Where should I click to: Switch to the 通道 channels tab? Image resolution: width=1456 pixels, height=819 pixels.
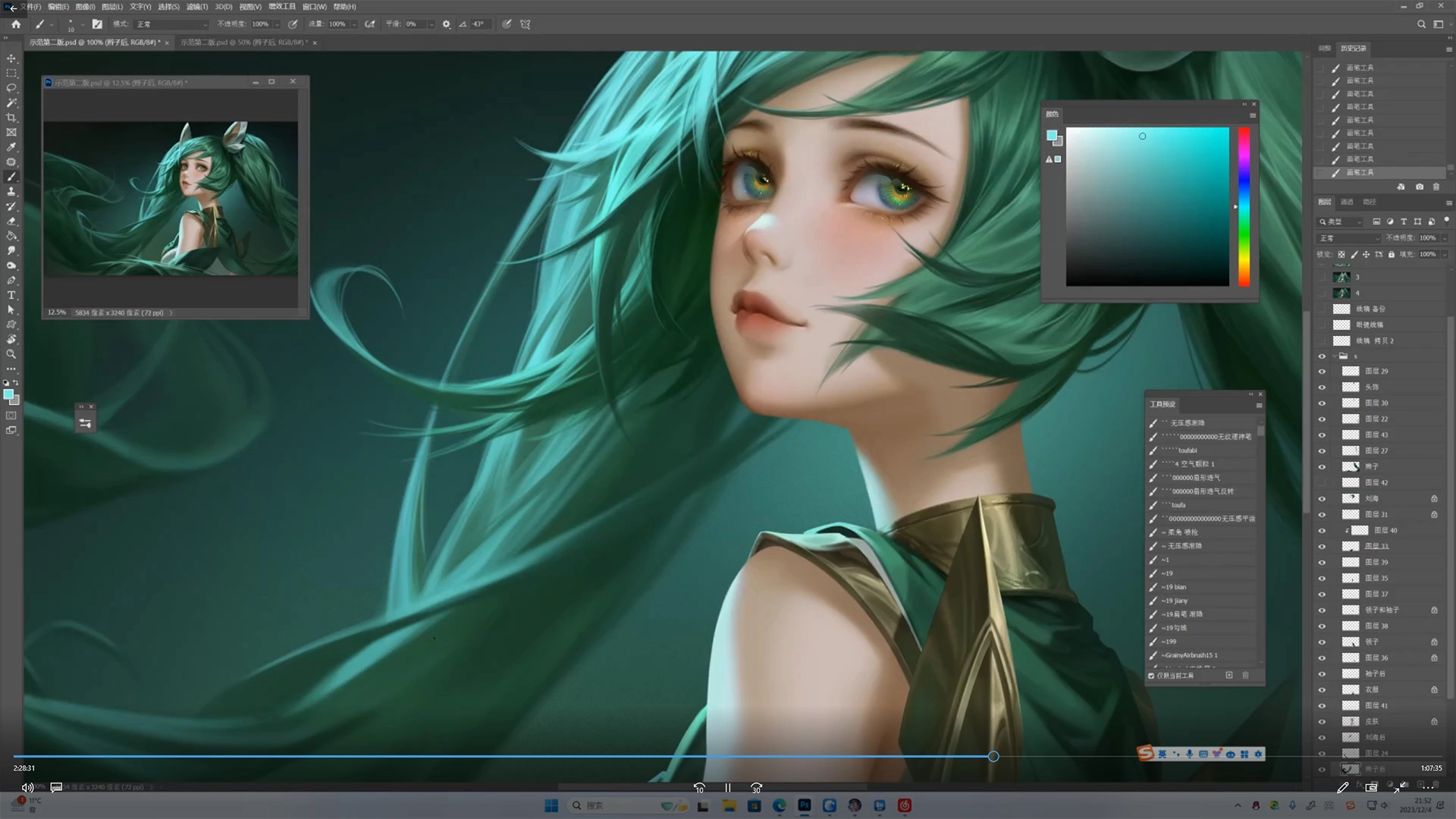(x=1347, y=202)
